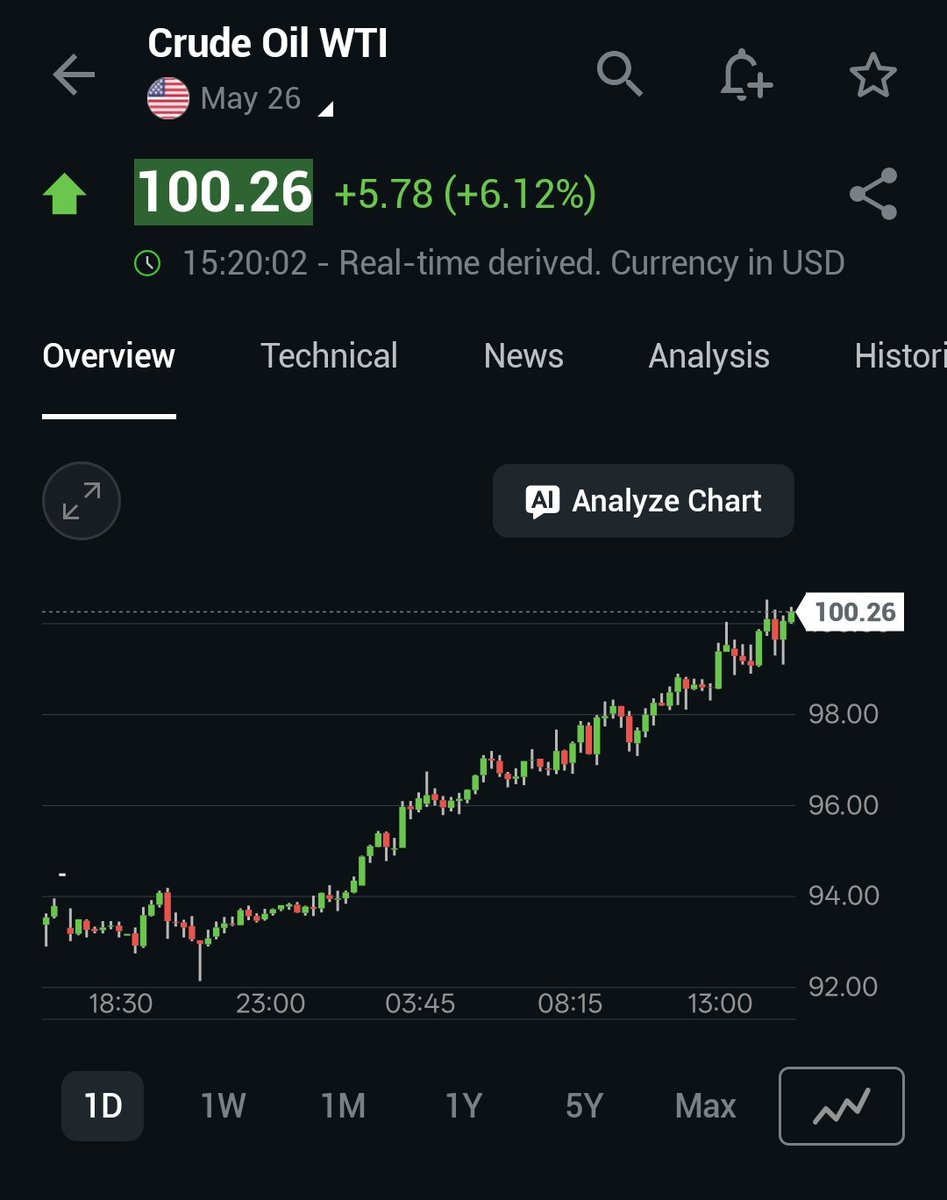The height and width of the screenshot is (1200, 947).
Task: Select the 1Y timeframe
Action: (x=464, y=1106)
